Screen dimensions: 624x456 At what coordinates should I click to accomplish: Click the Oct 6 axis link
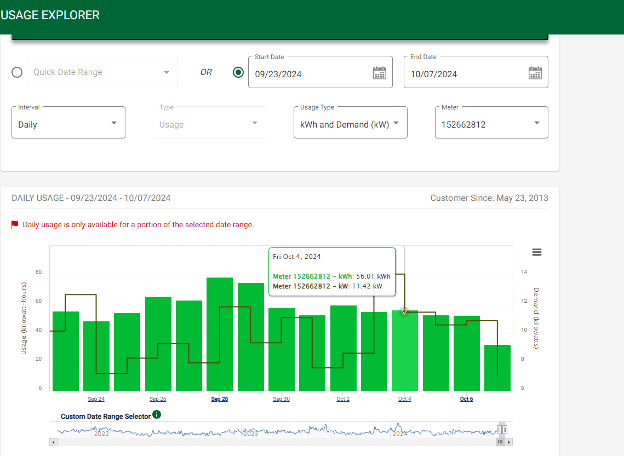click(466, 399)
